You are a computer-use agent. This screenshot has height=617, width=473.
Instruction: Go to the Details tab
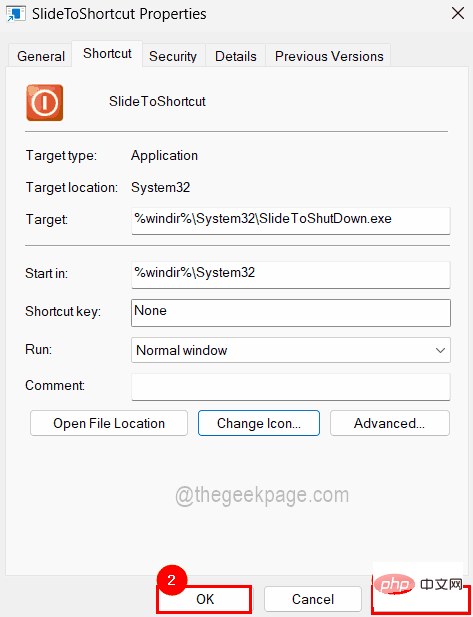point(236,56)
